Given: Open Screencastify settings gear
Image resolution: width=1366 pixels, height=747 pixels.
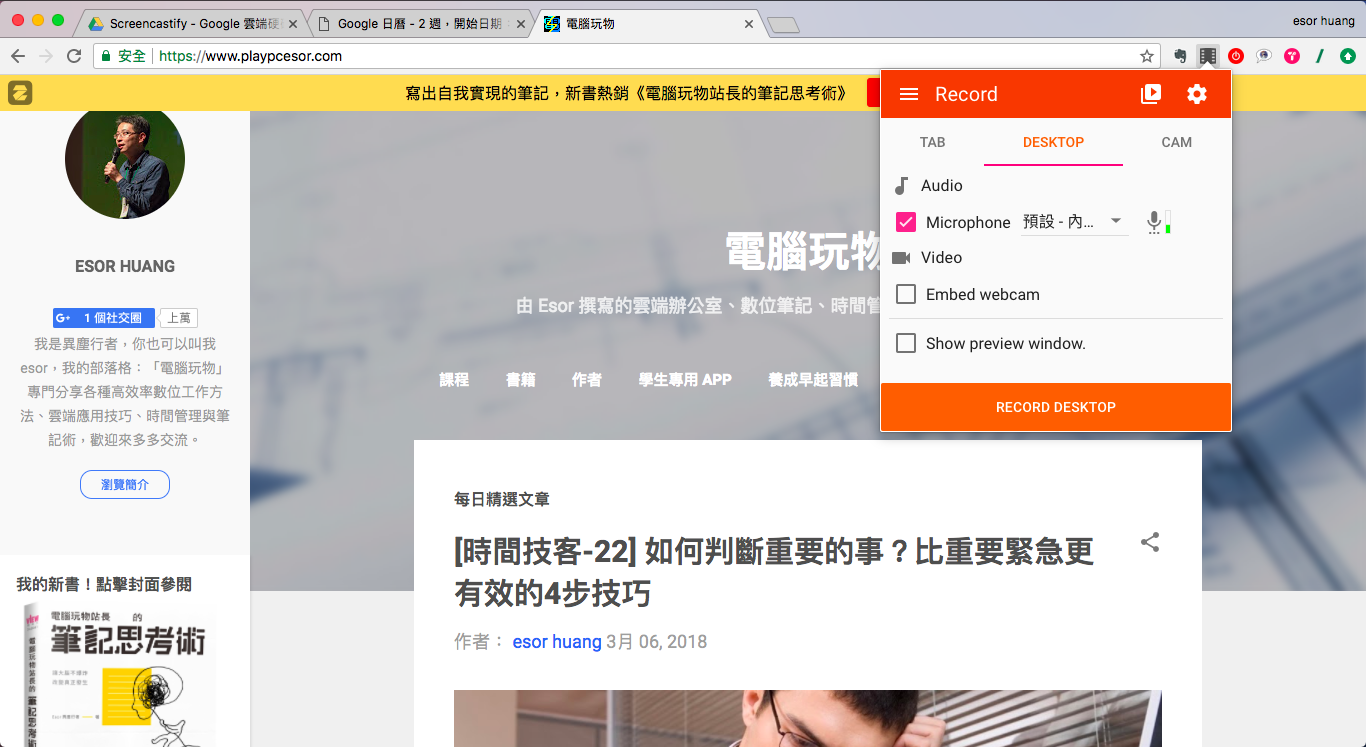Looking at the screenshot, I should [x=1197, y=94].
